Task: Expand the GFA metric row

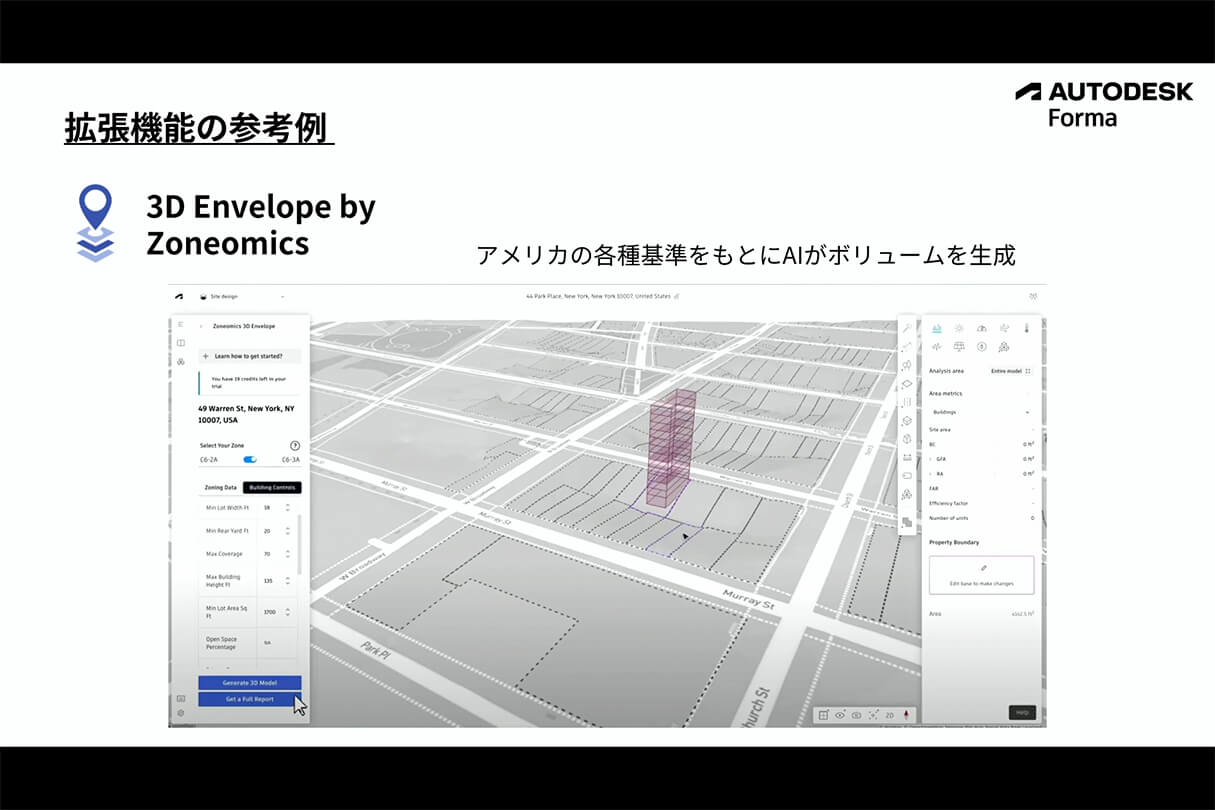Action: tap(932, 458)
